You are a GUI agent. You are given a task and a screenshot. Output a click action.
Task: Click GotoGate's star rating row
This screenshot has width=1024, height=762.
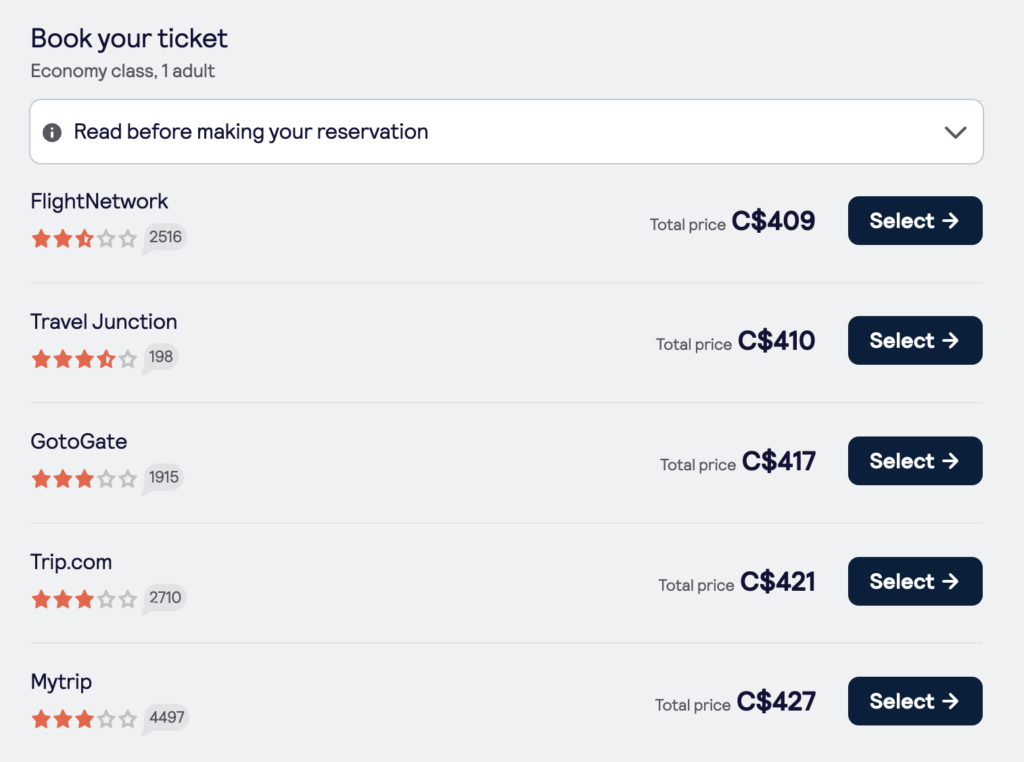[84, 478]
